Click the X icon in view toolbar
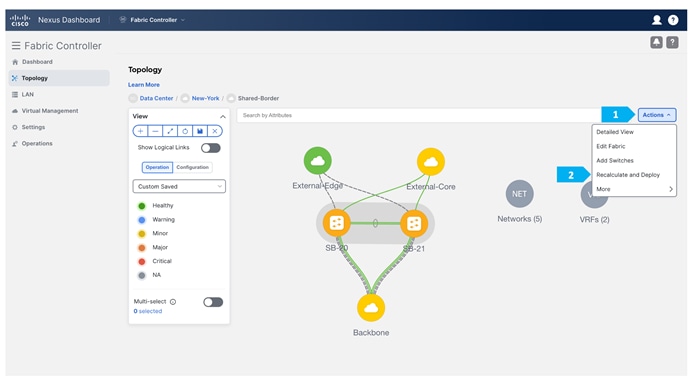696x387 pixels. coord(215,131)
